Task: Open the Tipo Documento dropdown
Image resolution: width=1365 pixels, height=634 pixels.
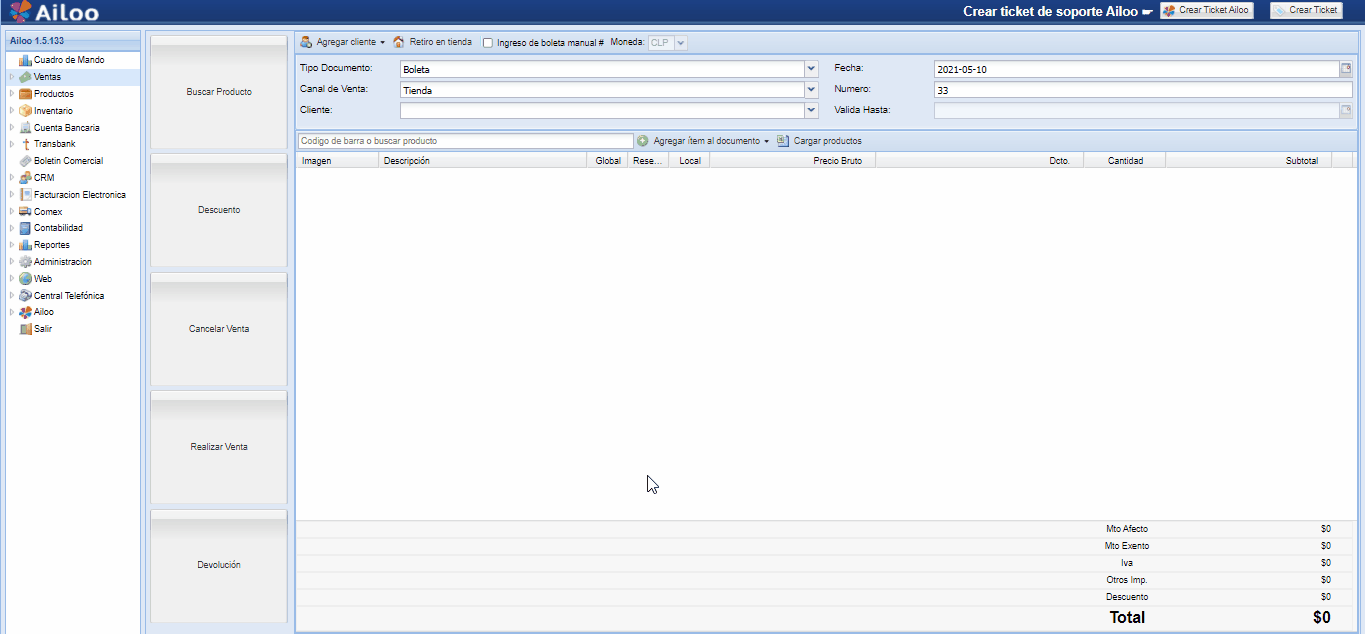Action: coord(811,69)
